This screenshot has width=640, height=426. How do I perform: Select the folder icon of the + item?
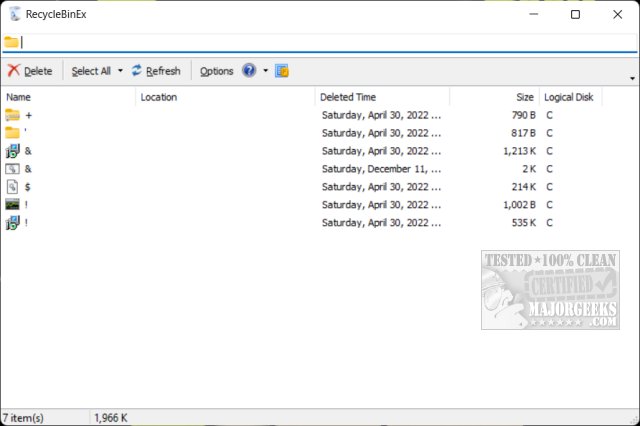click(x=12, y=115)
